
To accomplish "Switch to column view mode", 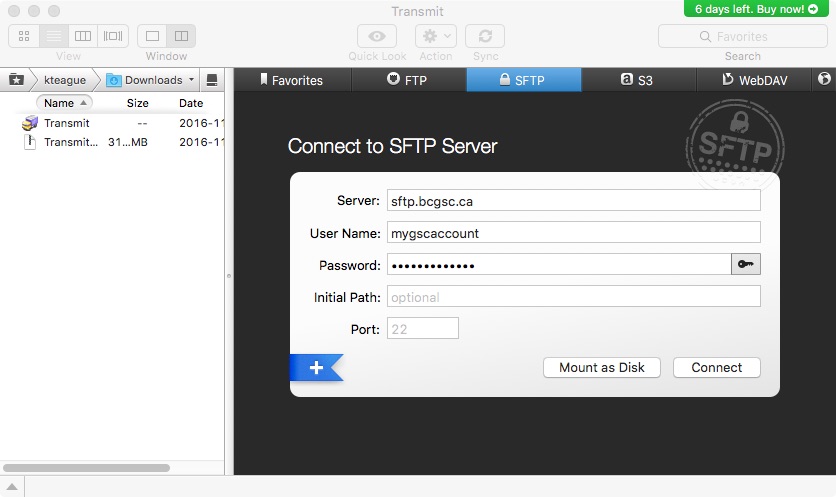I will click(x=83, y=36).
